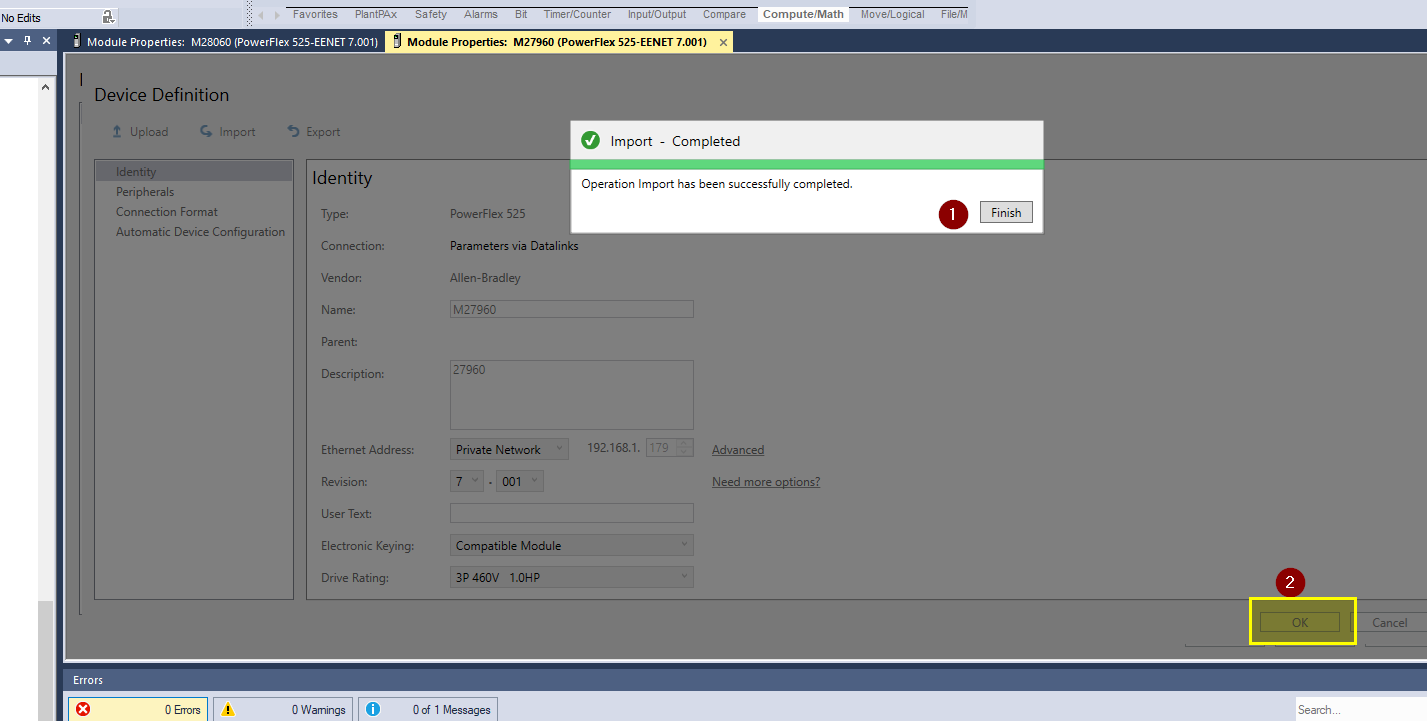1427x721 pixels.
Task: Close the left docked pane
Action: [45, 41]
